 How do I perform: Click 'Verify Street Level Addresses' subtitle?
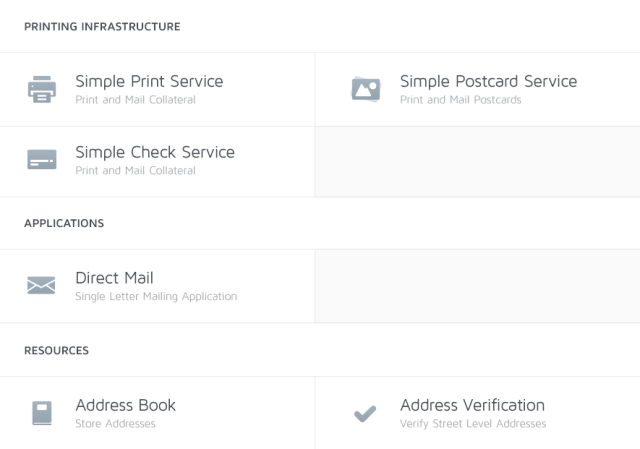tap(473, 424)
